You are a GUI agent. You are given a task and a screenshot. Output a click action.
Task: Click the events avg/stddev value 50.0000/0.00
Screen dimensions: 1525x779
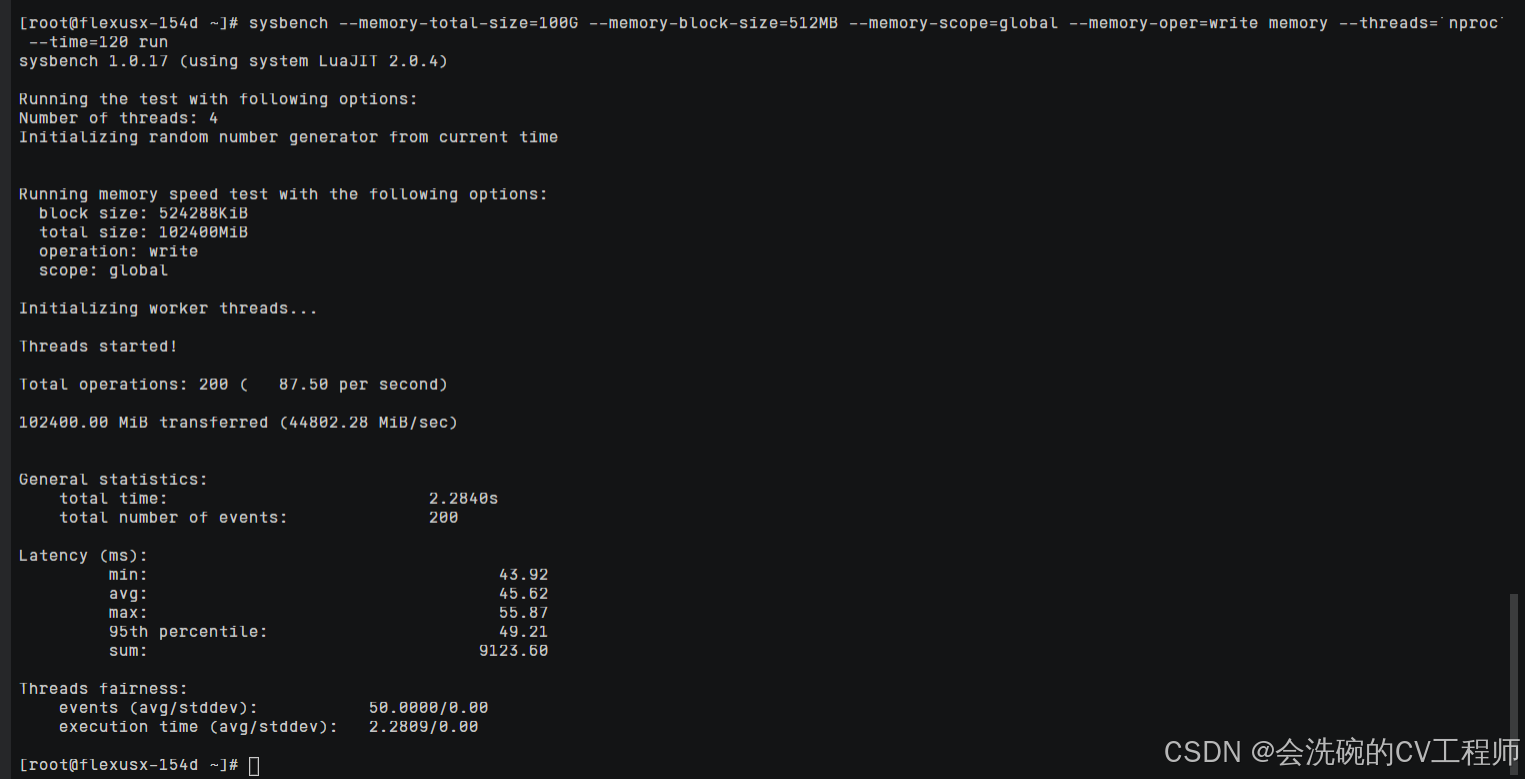point(428,707)
